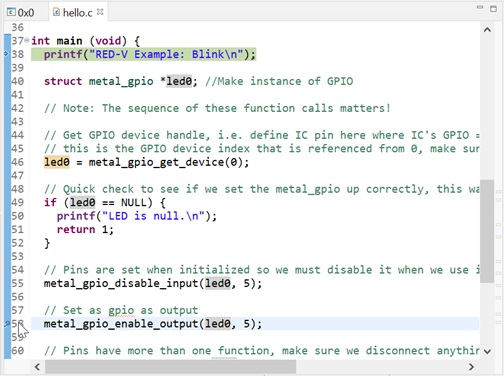Click the horizontal scrollbar thumb
Image resolution: width=504 pixels, height=376 pixels.
tap(170, 367)
